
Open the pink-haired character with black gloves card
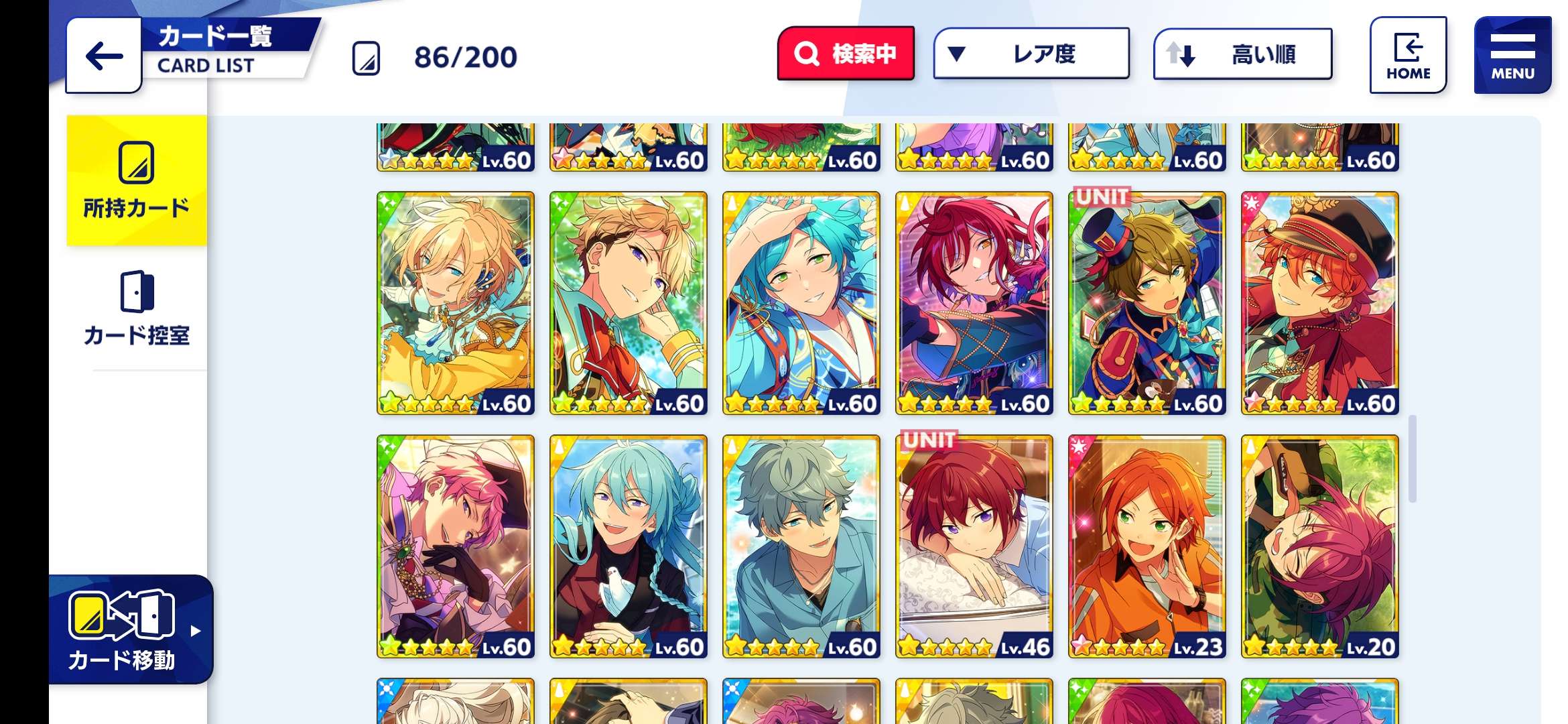click(456, 546)
